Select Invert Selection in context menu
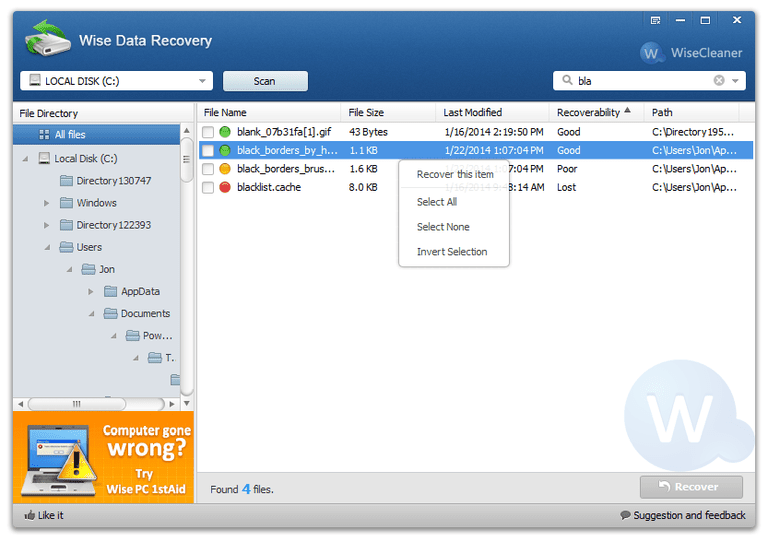This screenshot has height=542, width=768. 452,252
